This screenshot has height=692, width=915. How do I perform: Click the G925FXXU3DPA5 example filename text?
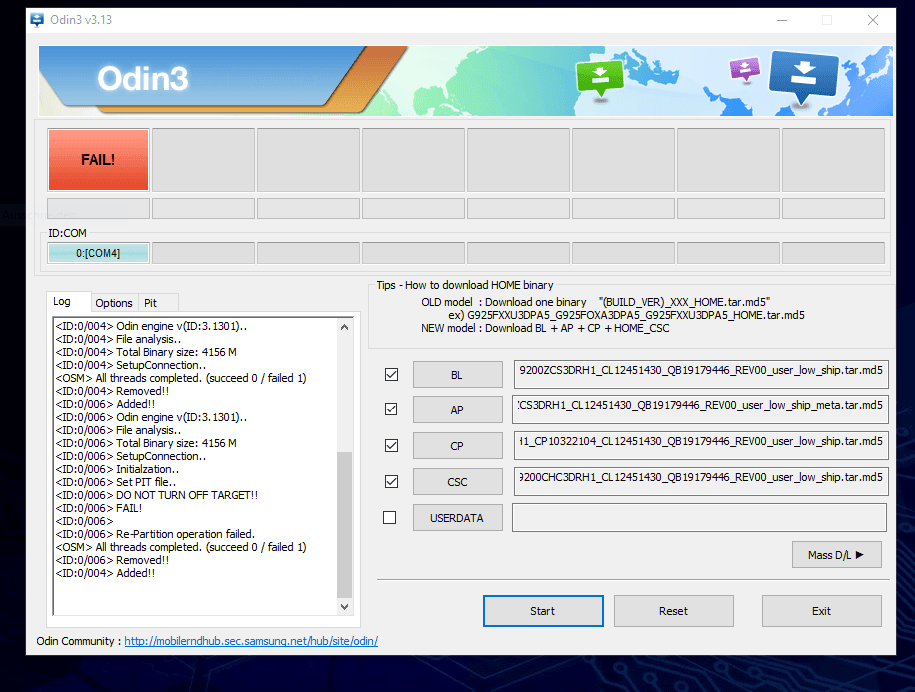click(x=636, y=315)
